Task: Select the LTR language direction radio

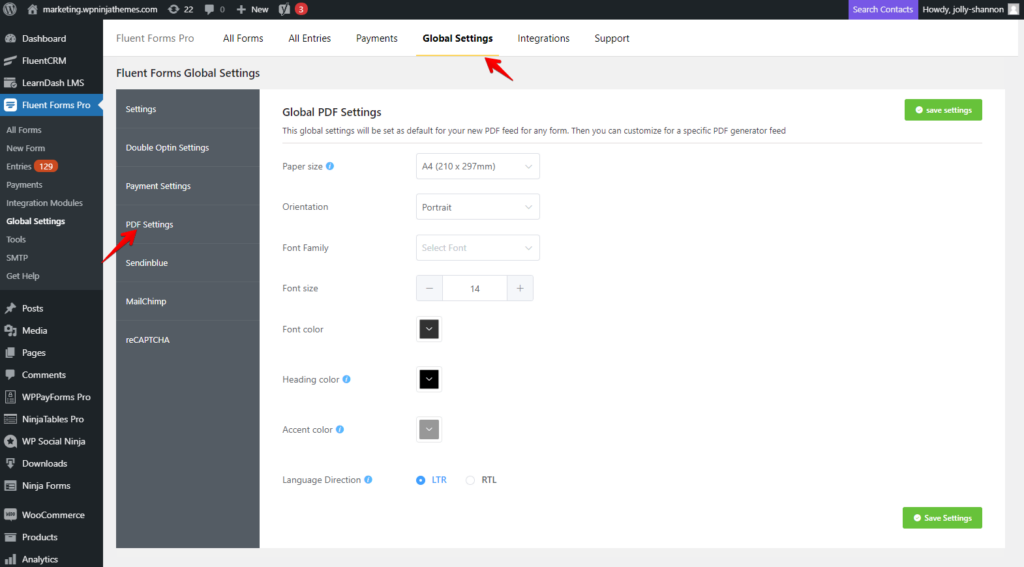Action: click(421, 480)
